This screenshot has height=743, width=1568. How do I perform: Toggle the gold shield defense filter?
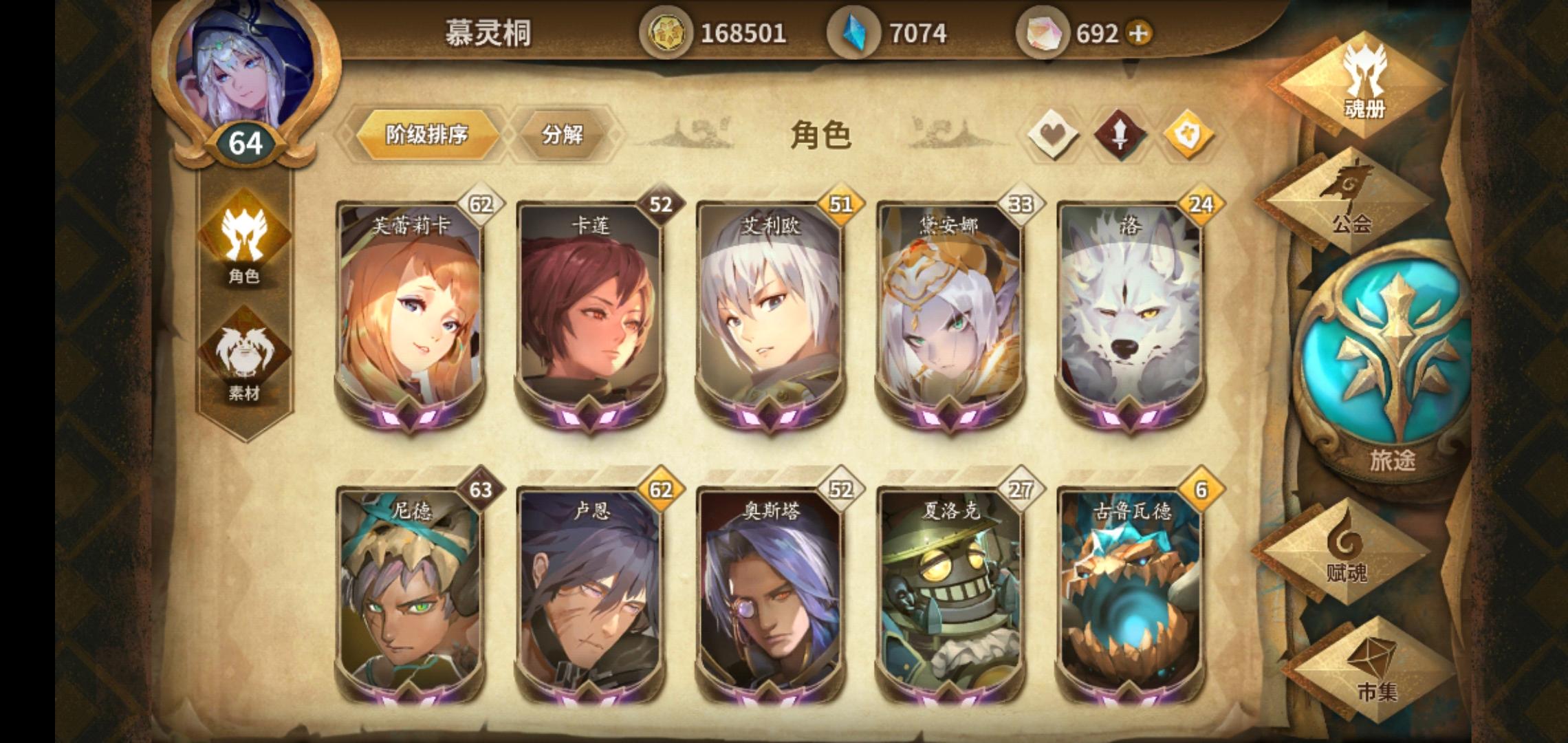click(1188, 134)
